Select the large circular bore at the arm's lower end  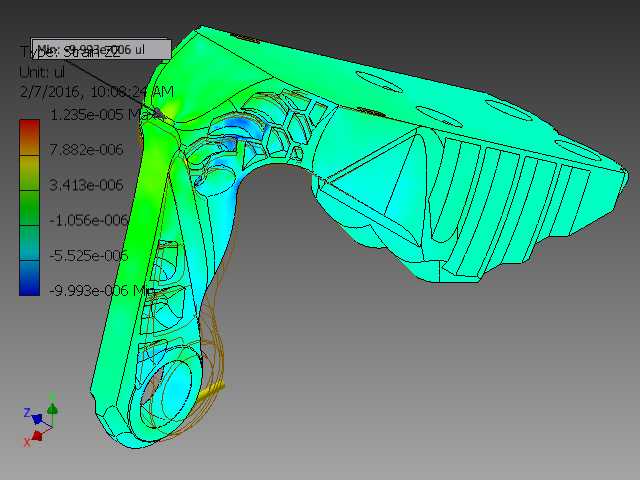point(166,394)
